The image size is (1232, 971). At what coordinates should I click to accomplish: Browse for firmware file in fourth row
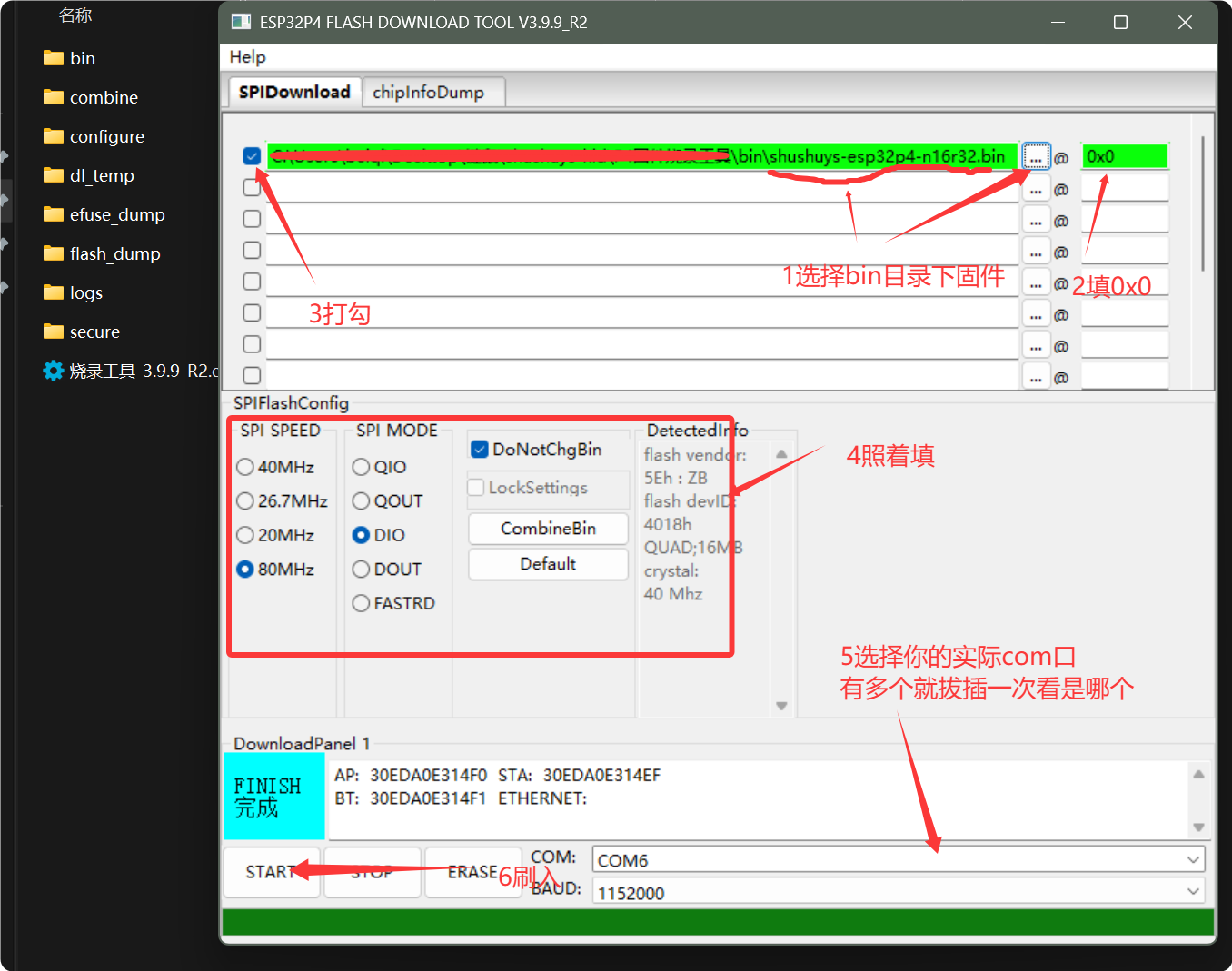click(1036, 251)
